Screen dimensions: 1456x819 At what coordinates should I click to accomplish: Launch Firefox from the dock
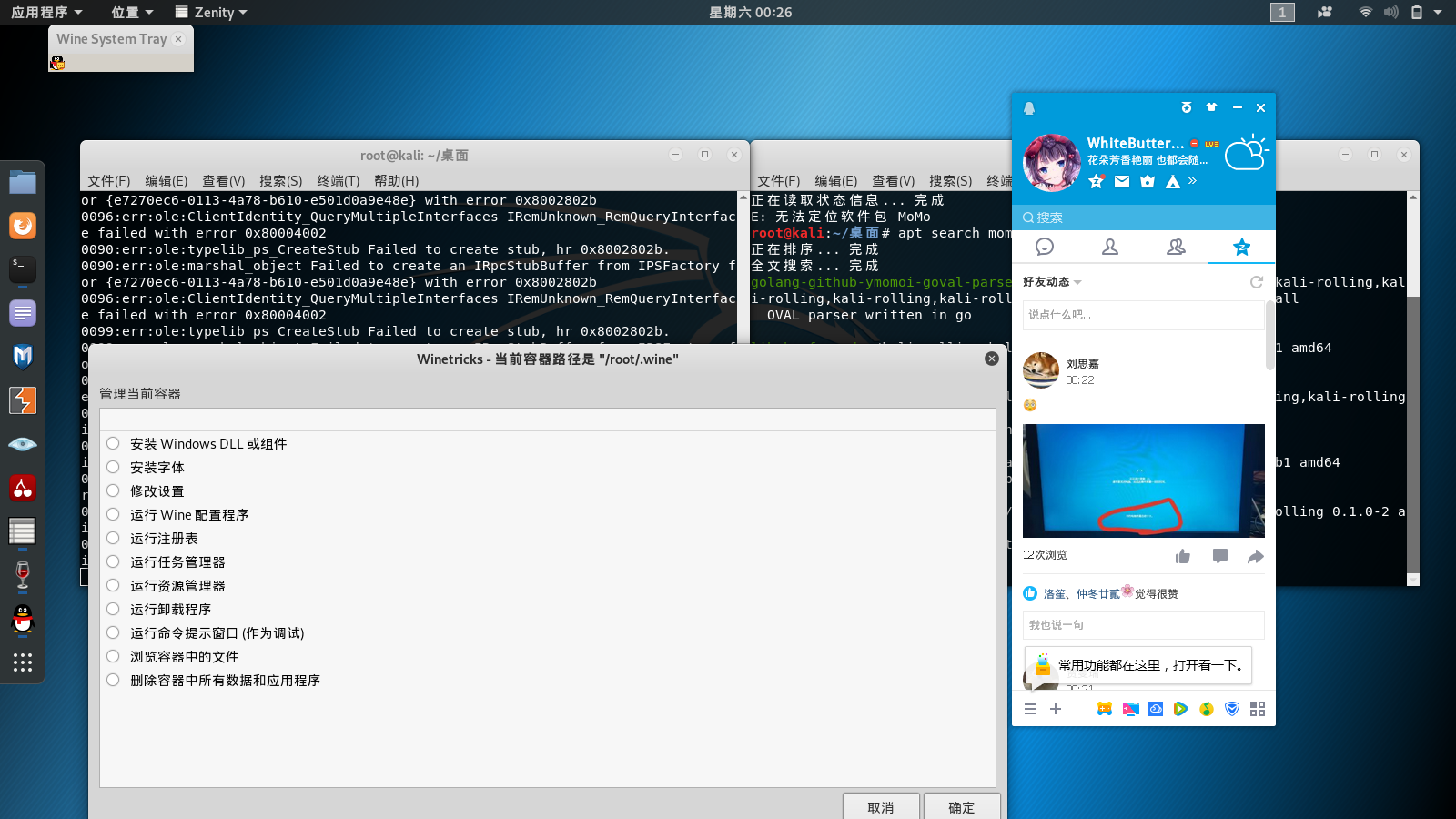click(x=23, y=225)
